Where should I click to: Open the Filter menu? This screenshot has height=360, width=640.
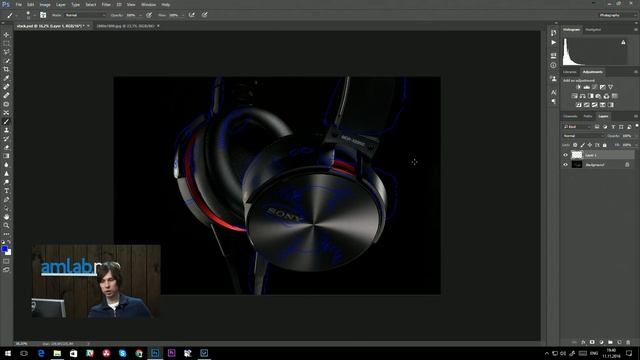tap(106, 4)
